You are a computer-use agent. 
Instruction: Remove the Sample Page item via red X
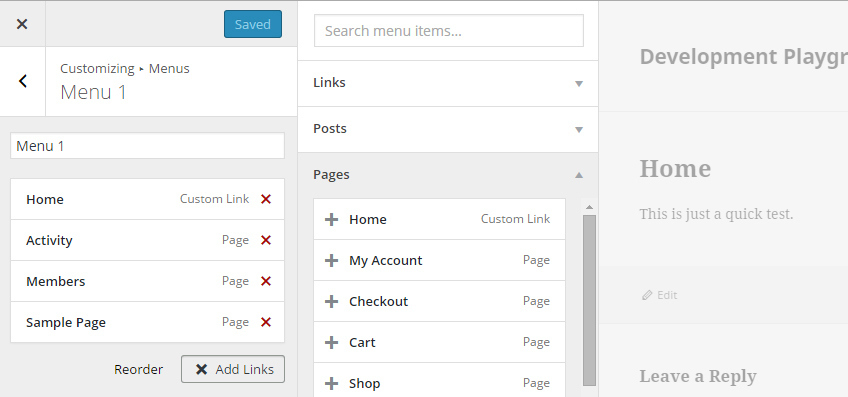[x=266, y=322]
